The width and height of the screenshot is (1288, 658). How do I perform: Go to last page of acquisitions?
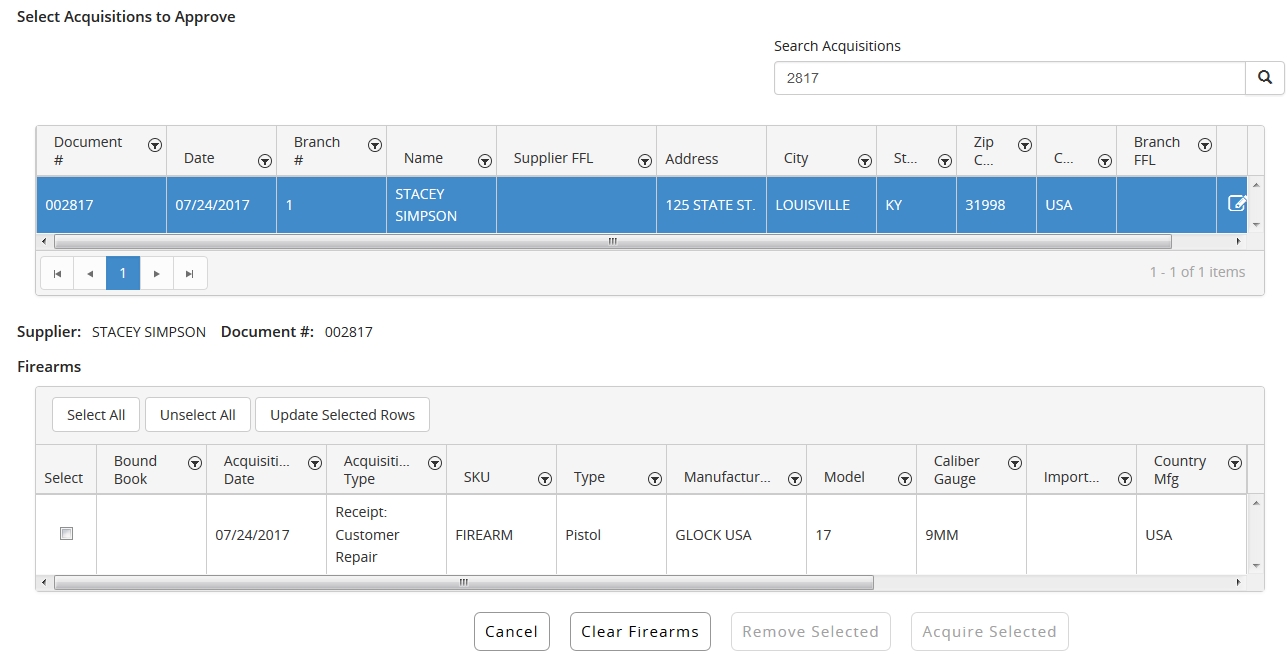[190, 273]
